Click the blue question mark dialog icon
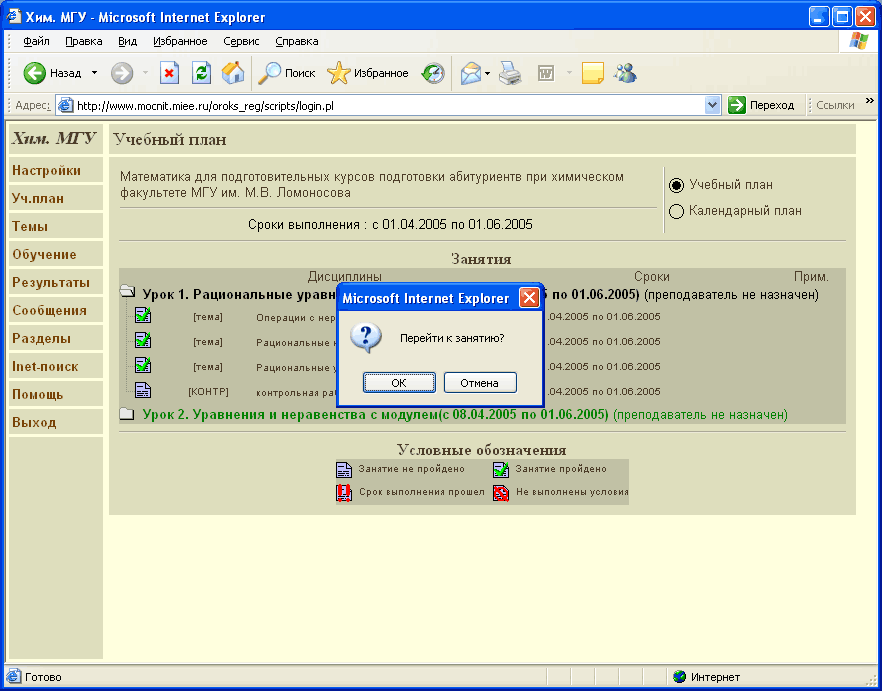The width and height of the screenshot is (882, 691). [366, 338]
